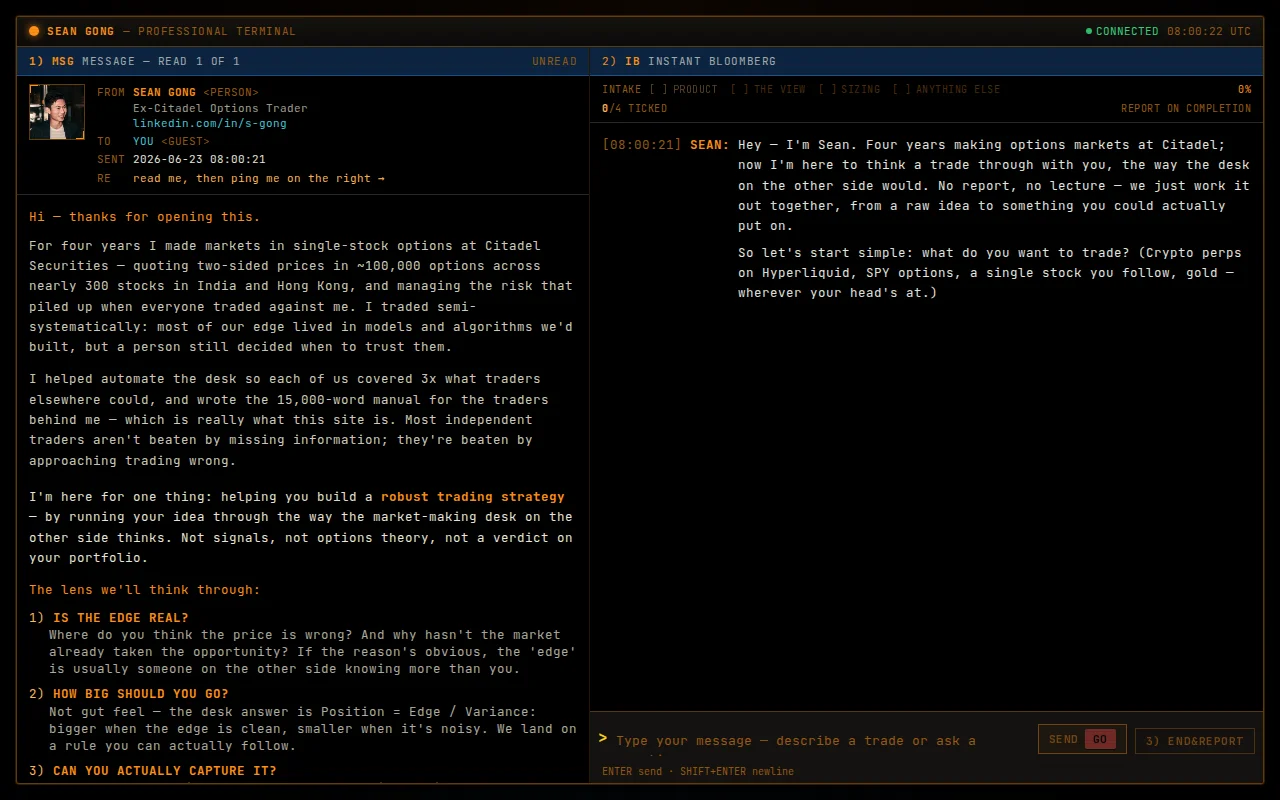Click the '3) CAN YOU ACTUALLY CAPTURE IT?' heading
The height and width of the screenshot is (800, 1280).
(153, 771)
